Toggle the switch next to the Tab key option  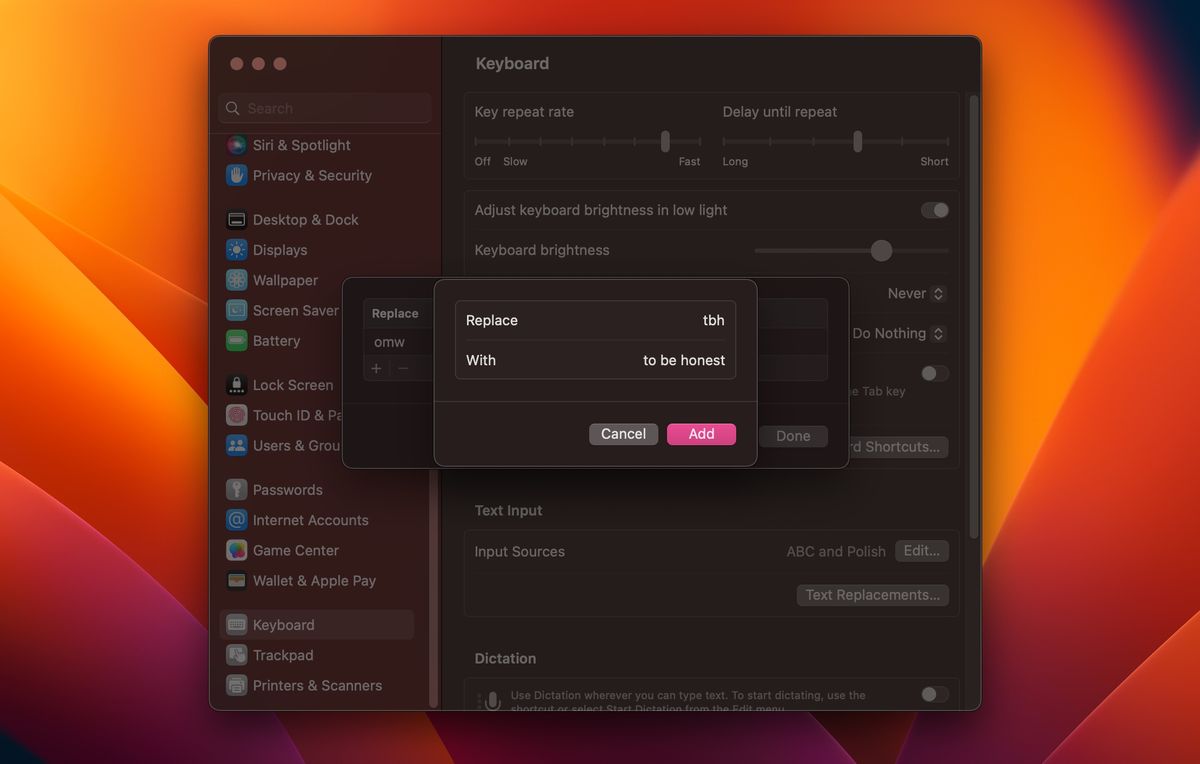(934, 373)
